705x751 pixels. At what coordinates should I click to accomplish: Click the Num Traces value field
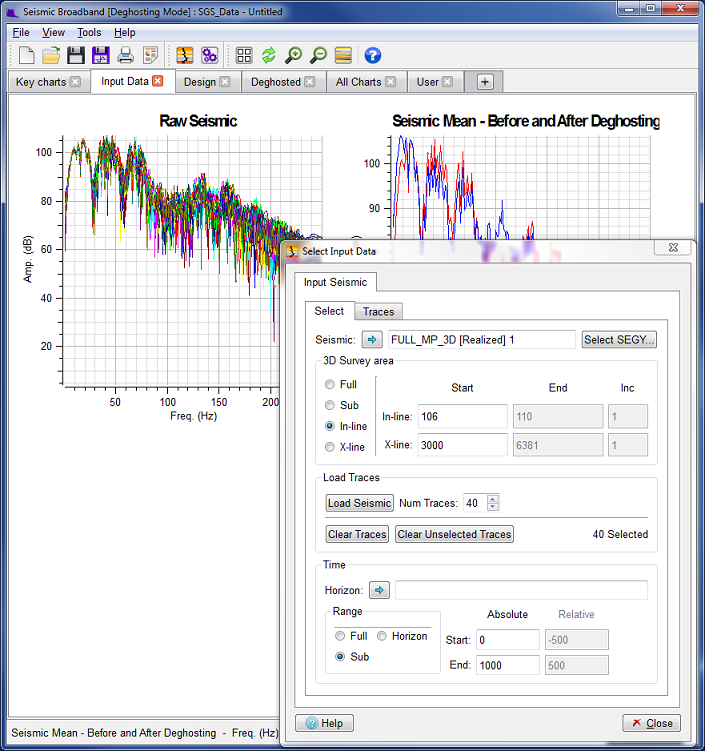tap(475, 503)
